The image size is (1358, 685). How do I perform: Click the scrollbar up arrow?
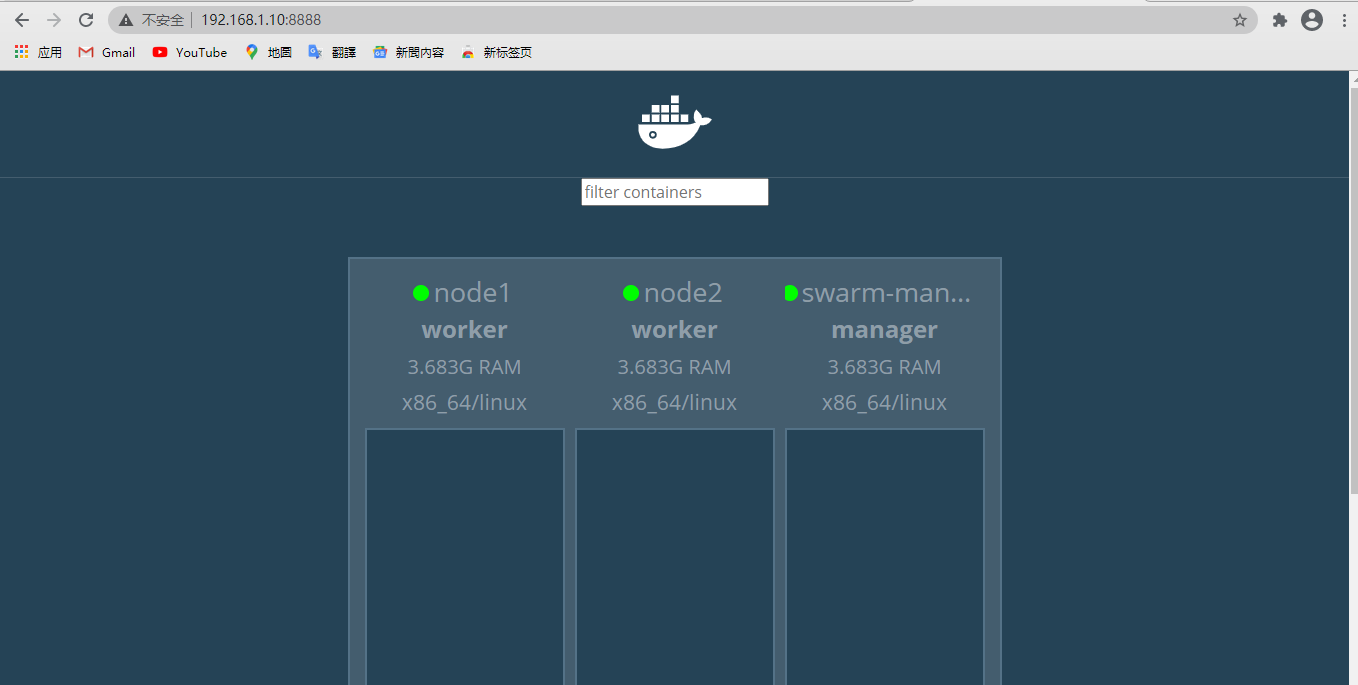[x=1353, y=78]
